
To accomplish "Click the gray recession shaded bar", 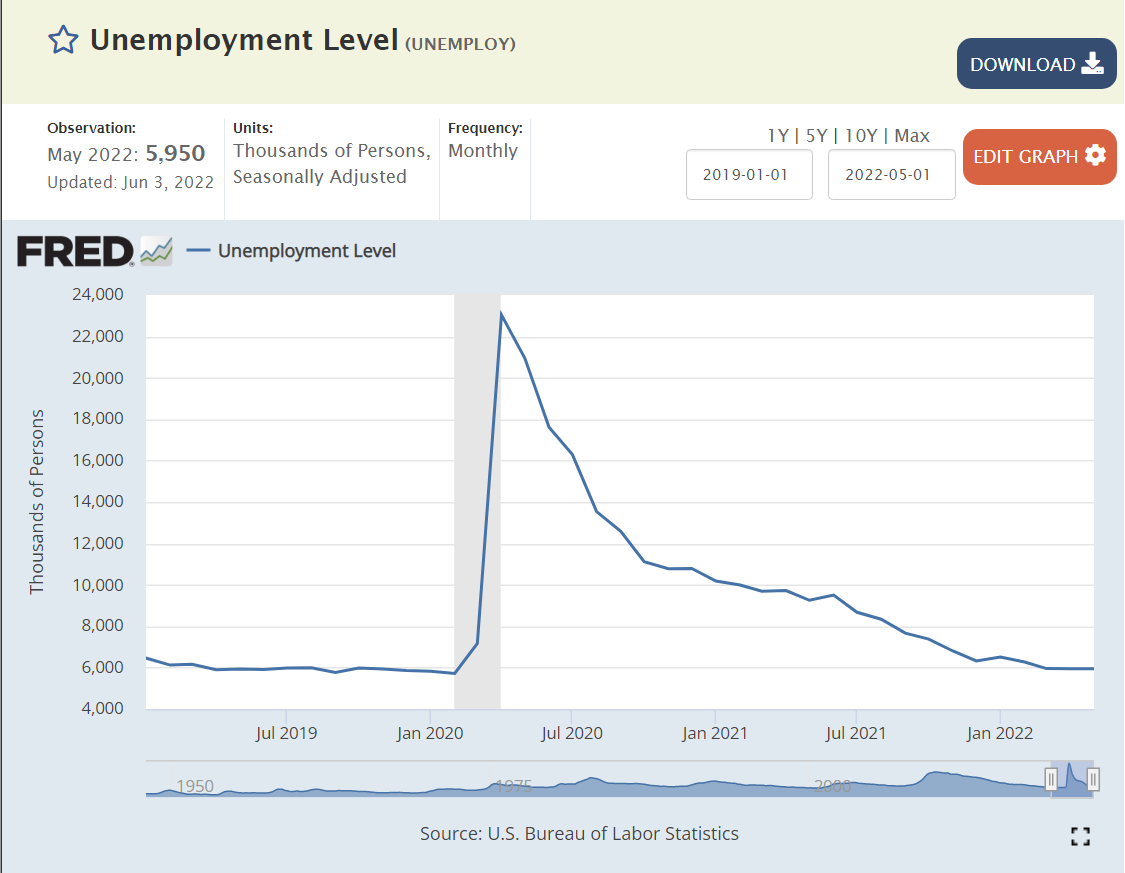I will (x=477, y=500).
